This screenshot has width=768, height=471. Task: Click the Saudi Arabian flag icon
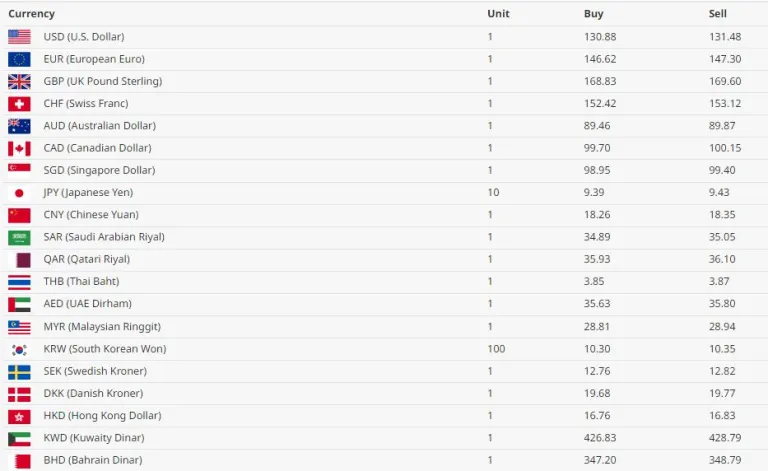[19, 237]
